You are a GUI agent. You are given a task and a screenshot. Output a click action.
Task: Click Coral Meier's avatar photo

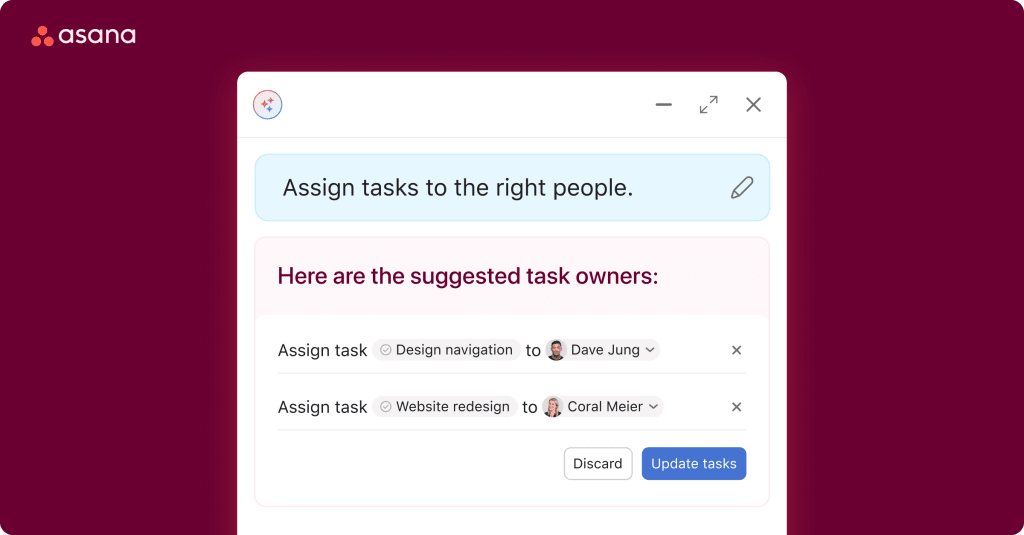(x=553, y=407)
